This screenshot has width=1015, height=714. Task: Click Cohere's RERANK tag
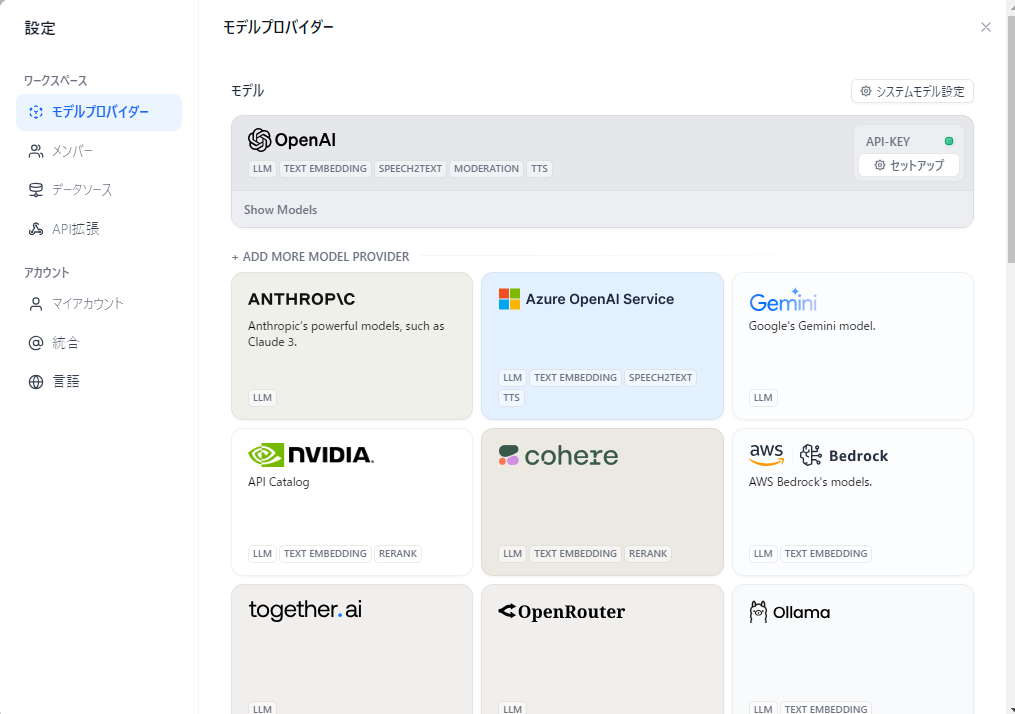point(647,553)
